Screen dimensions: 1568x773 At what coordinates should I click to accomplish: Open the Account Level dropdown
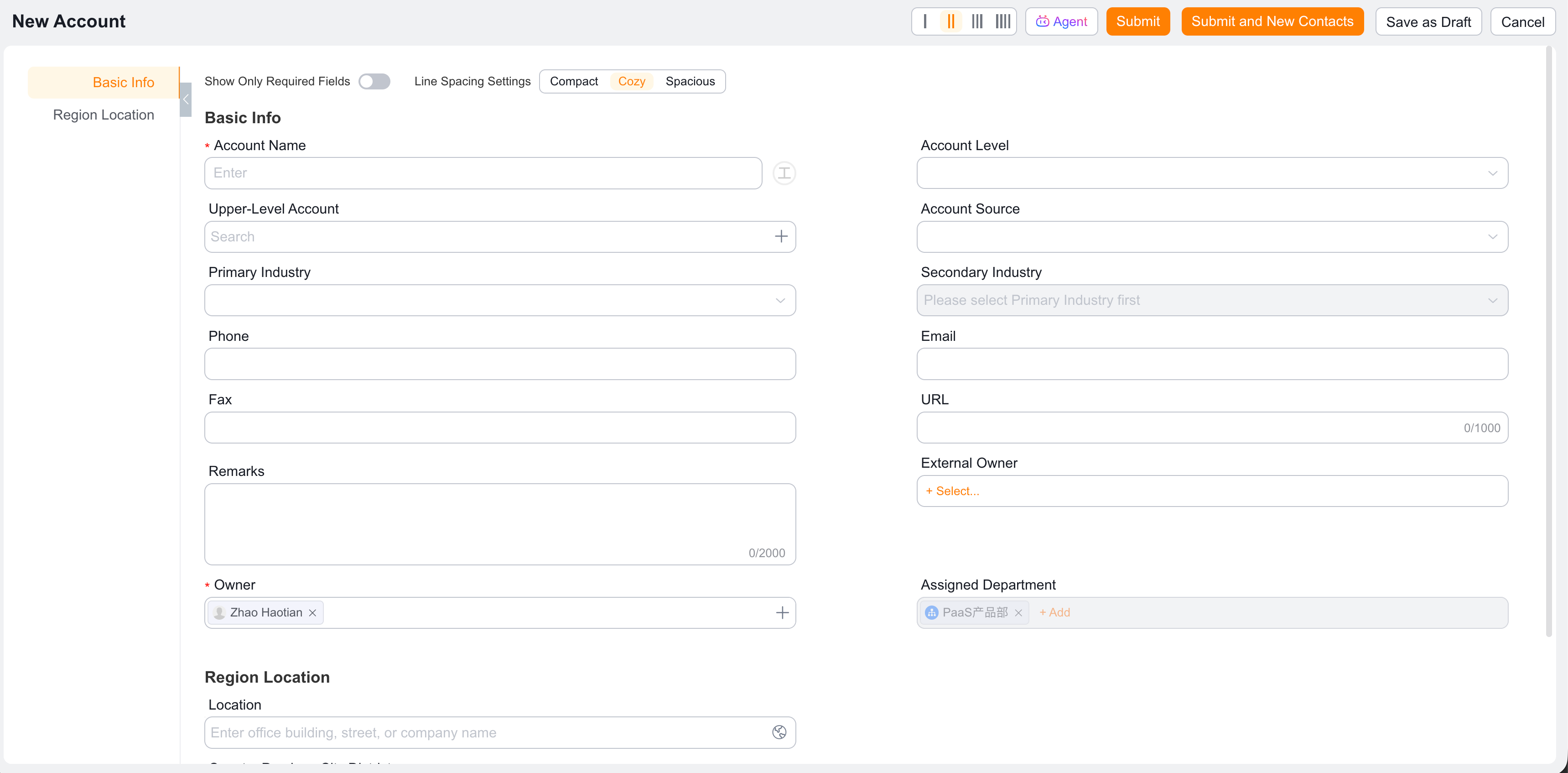click(1212, 173)
